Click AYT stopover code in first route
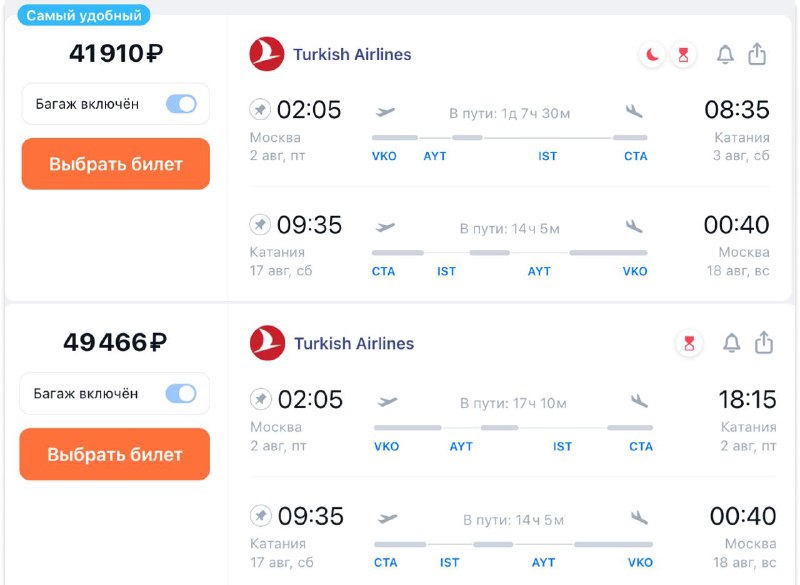The width and height of the screenshot is (800, 585). click(x=435, y=157)
